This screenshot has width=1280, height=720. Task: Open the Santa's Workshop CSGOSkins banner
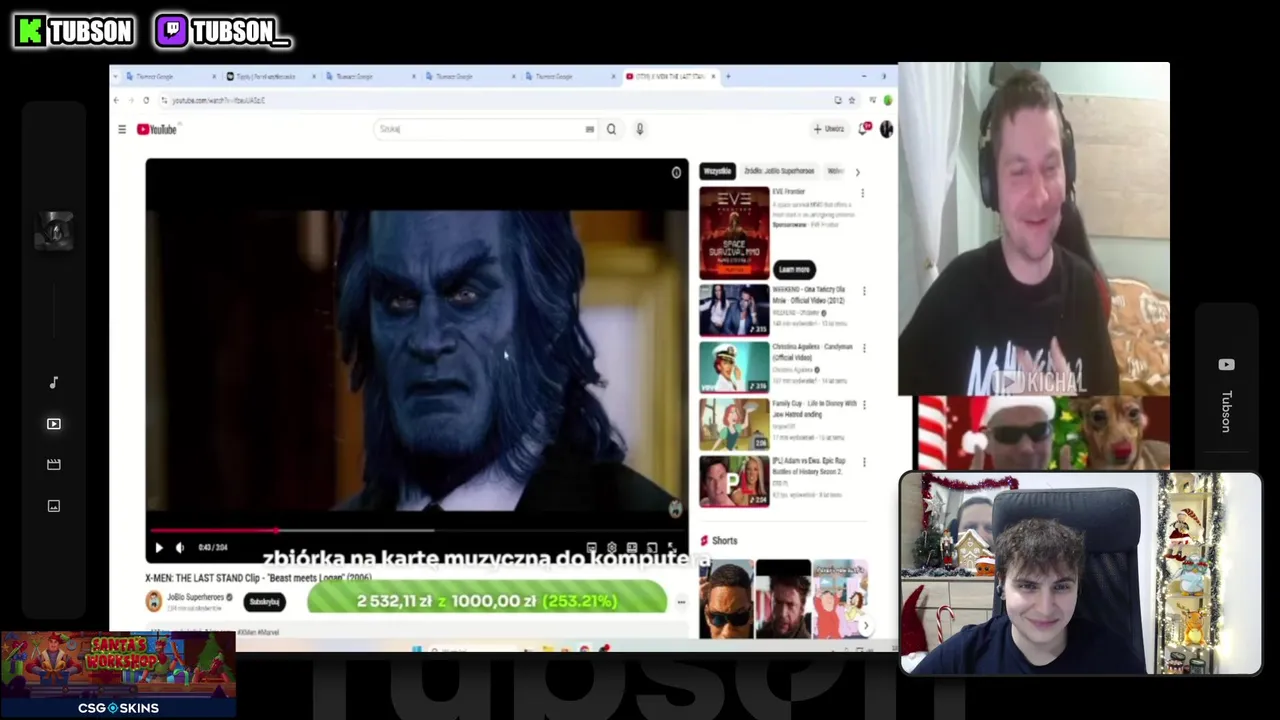(118, 674)
